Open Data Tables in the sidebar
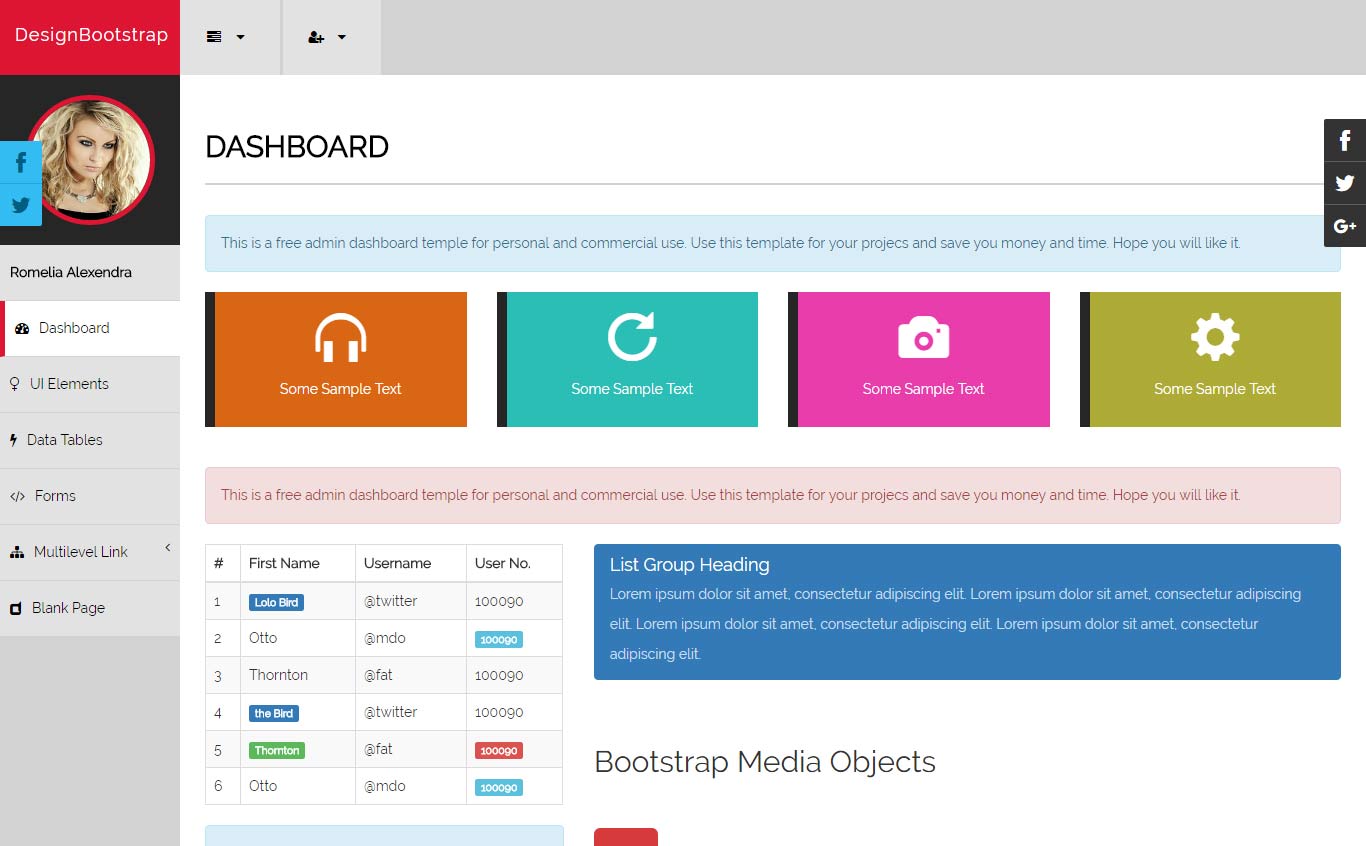The width and height of the screenshot is (1366, 846). [90, 440]
